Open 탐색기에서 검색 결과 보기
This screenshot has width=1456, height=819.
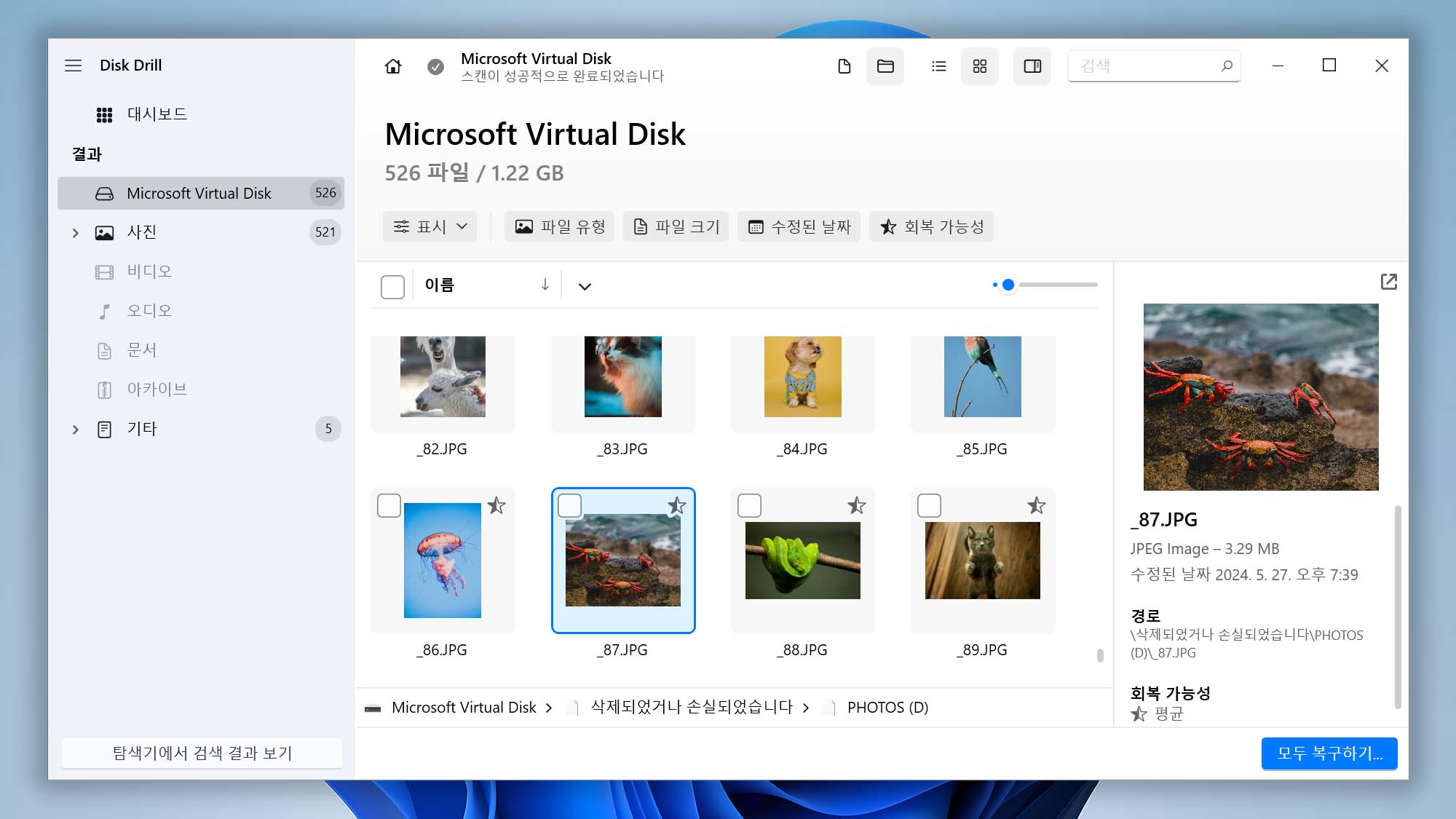tap(202, 753)
